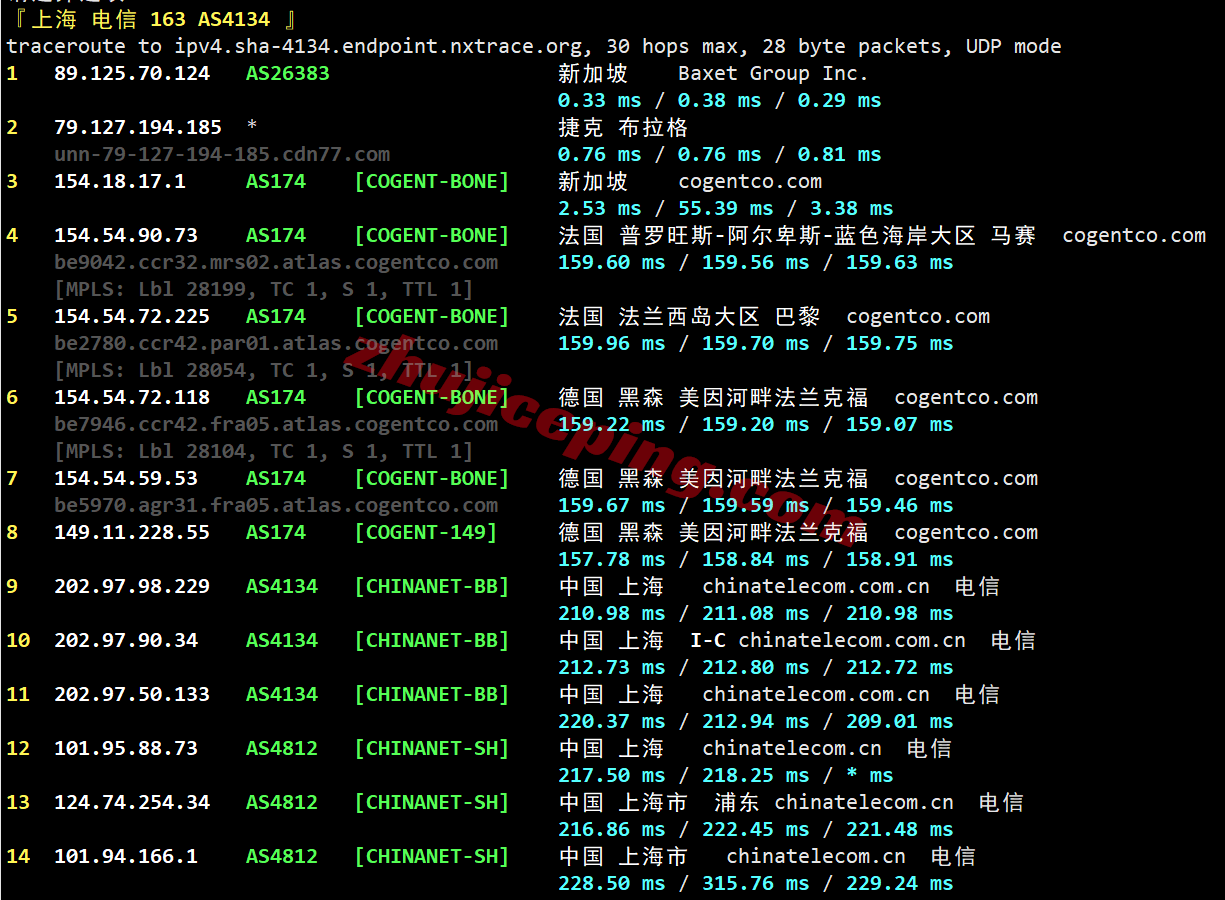The width and height of the screenshot is (1225, 900).
Task: Click IP 154.54.59.53 in hop 7
Action: tap(126, 478)
